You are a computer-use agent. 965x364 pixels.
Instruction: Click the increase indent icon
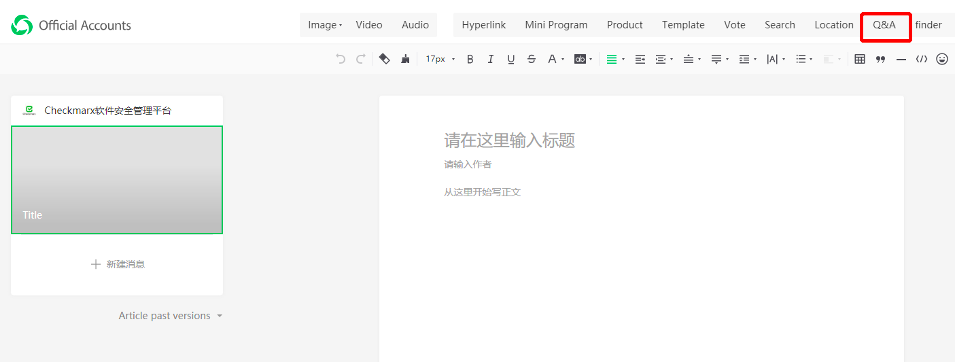click(640, 59)
